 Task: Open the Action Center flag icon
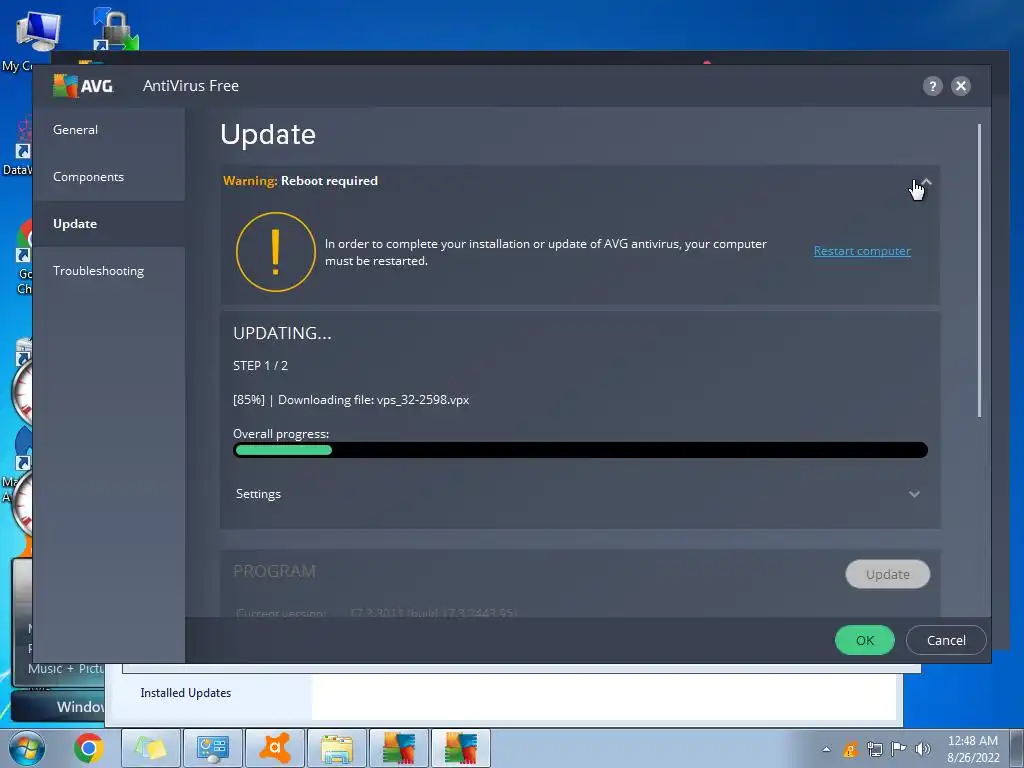click(899, 749)
